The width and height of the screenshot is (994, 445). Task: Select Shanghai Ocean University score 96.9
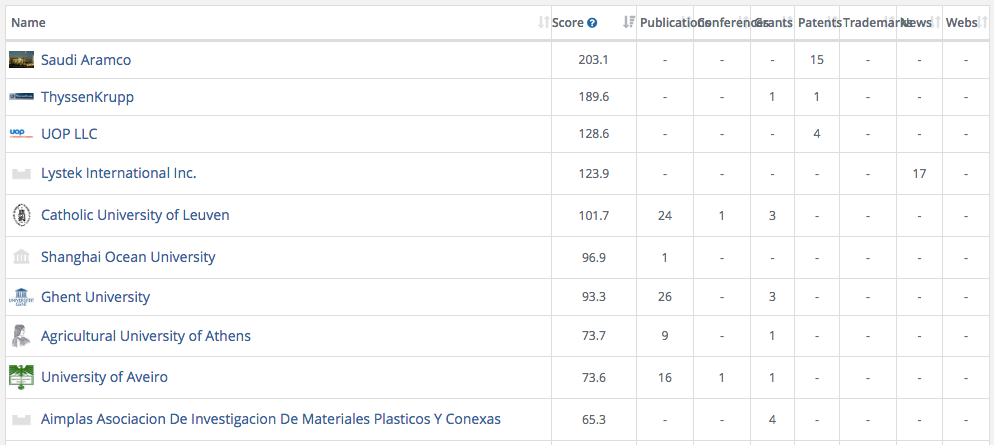(x=593, y=257)
